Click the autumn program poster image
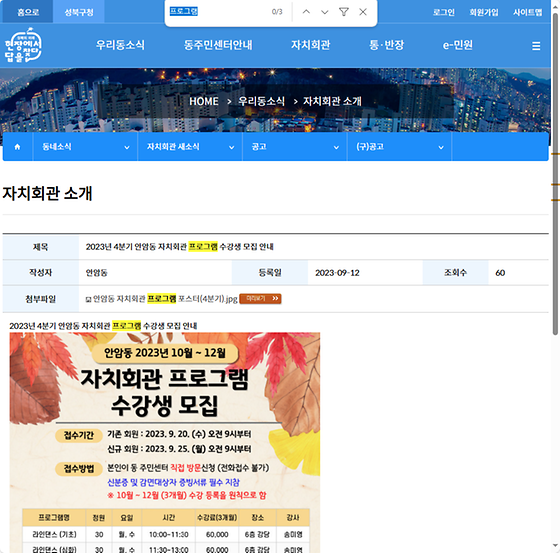Viewport: 560px width, 553px height. (x=165, y=443)
